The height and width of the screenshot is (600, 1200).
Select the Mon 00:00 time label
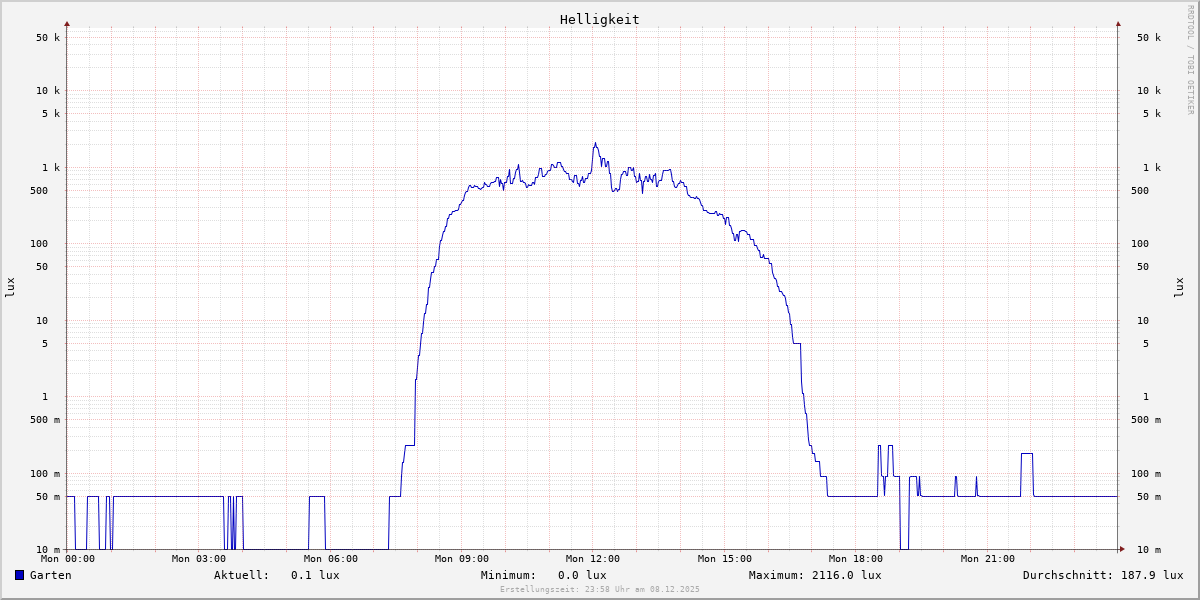tap(67, 559)
